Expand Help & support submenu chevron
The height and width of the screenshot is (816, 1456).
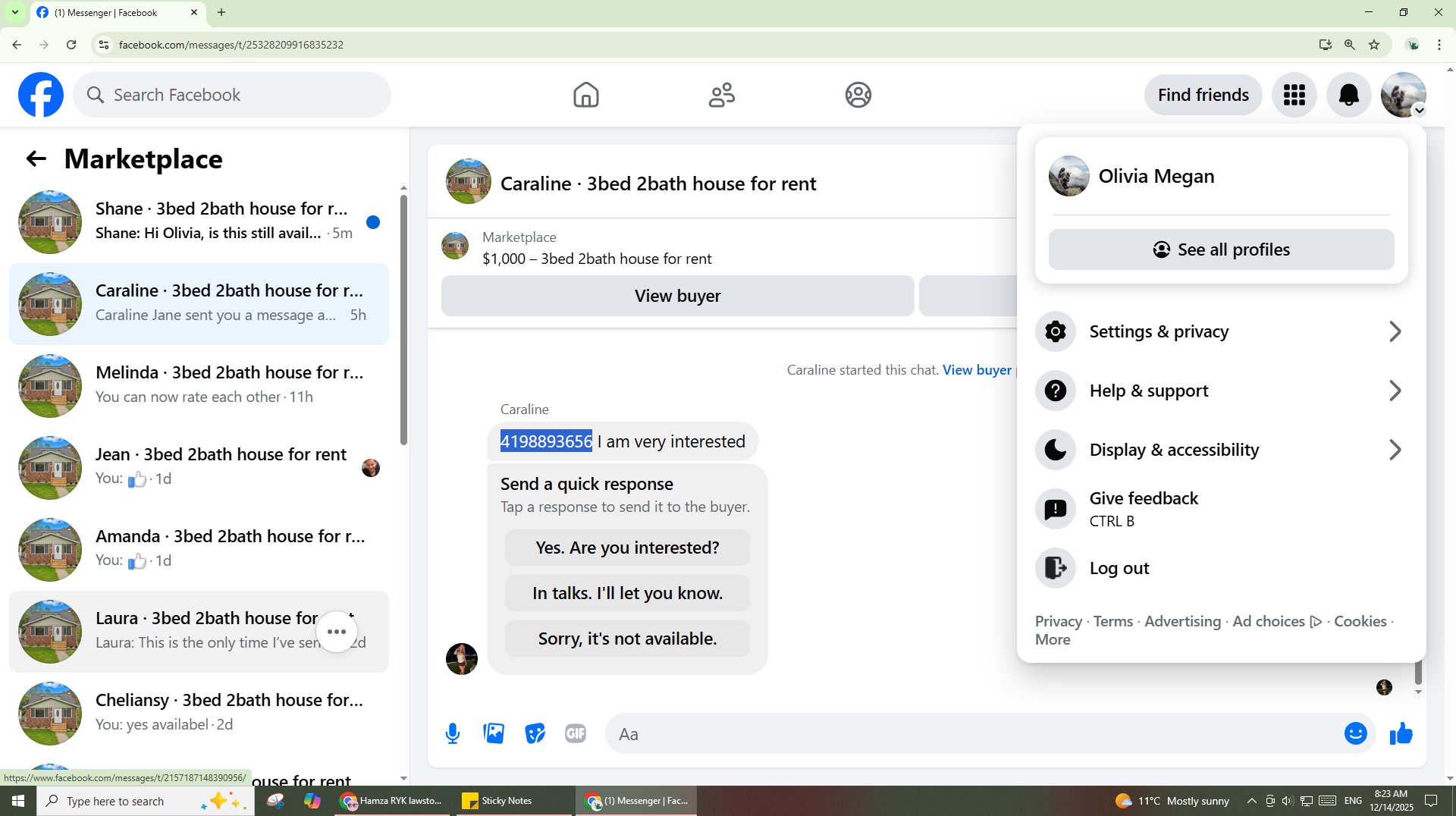coord(1395,391)
